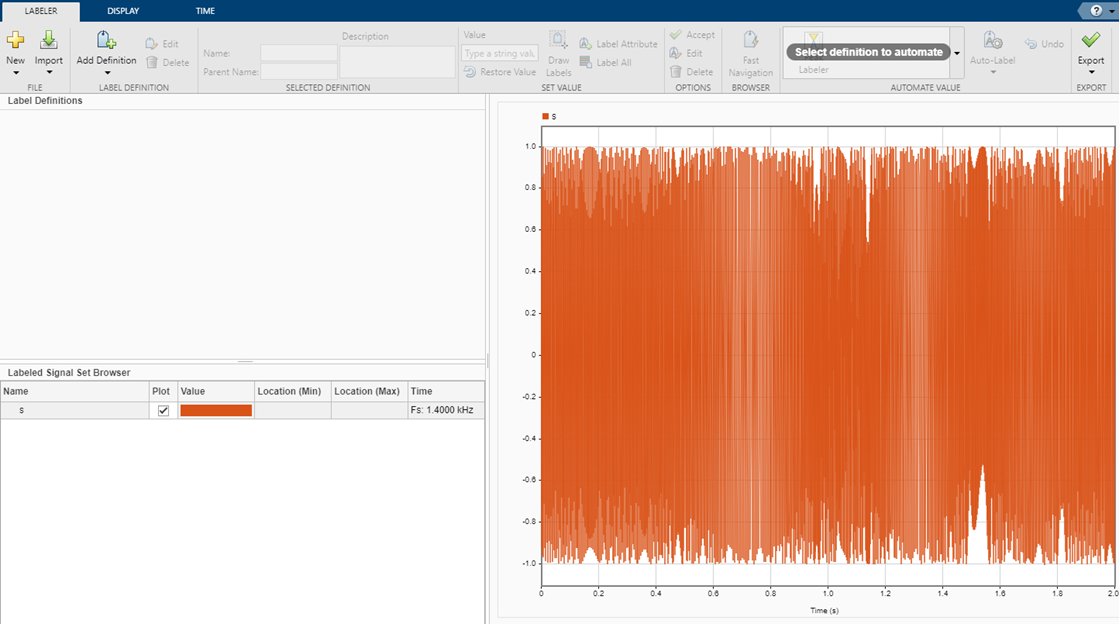Click the Add Definition icon
The image size is (1119, 624).
click(x=106, y=41)
